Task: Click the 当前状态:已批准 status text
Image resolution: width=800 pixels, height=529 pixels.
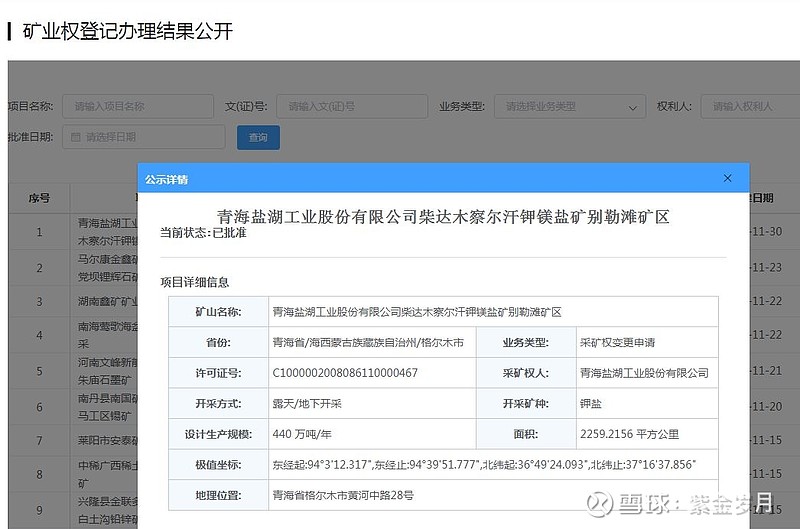Action: [x=203, y=233]
